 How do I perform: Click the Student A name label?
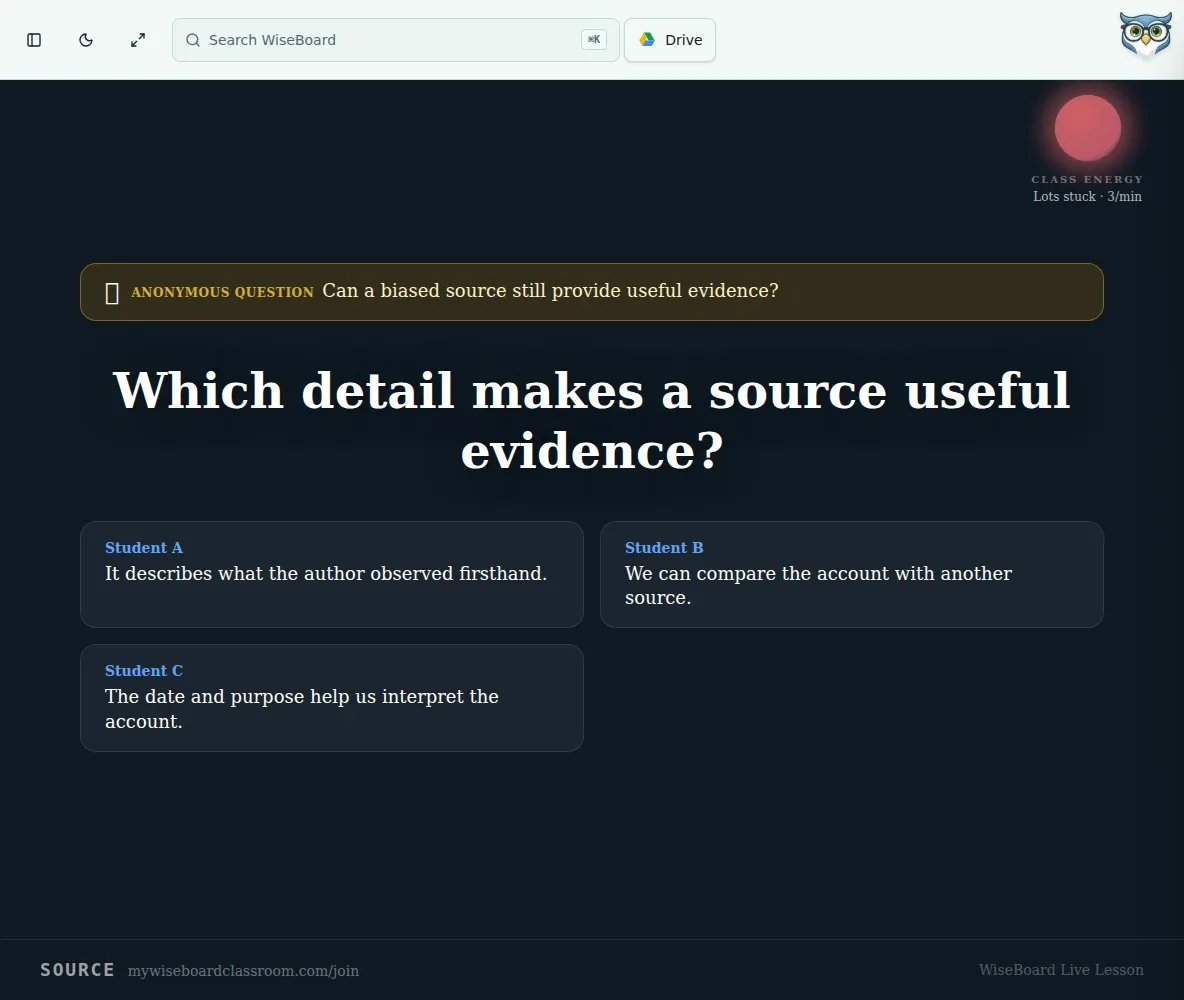(x=143, y=548)
